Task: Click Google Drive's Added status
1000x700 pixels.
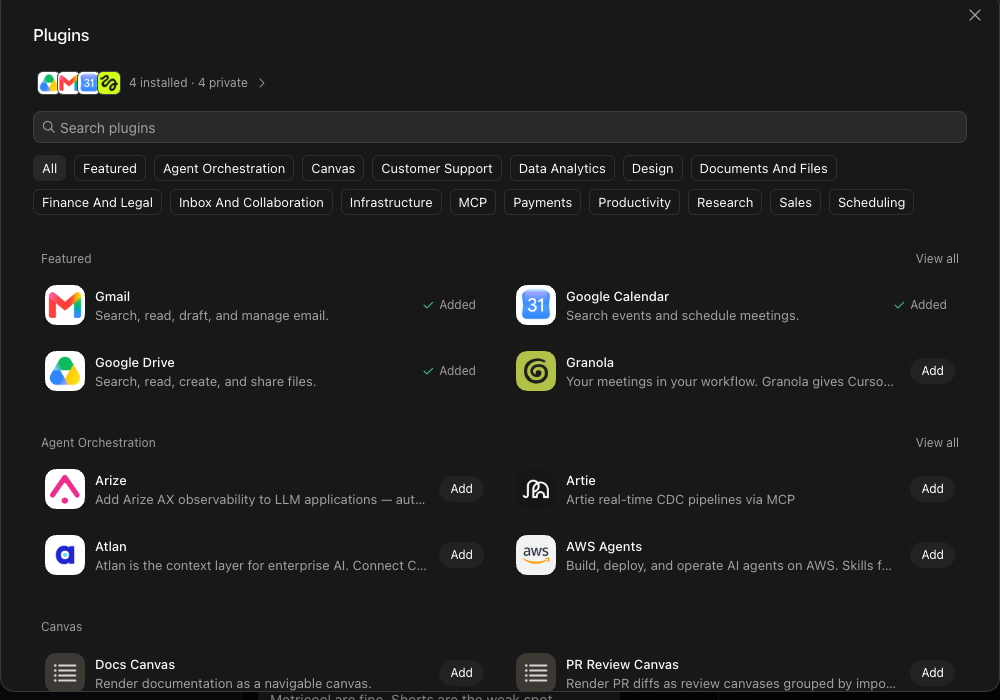Action: click(x=450, y=371)
